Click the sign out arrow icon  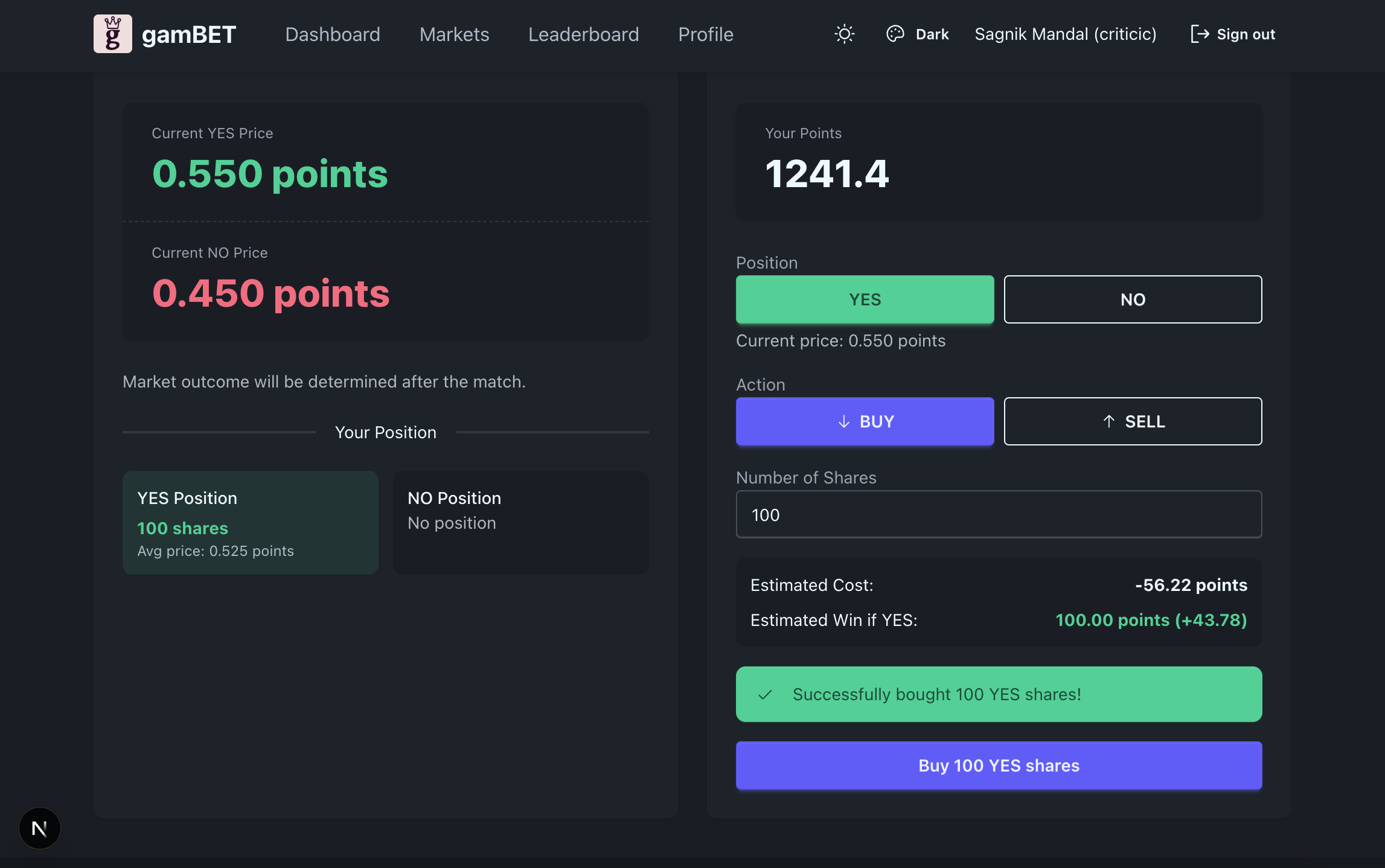1199,34
